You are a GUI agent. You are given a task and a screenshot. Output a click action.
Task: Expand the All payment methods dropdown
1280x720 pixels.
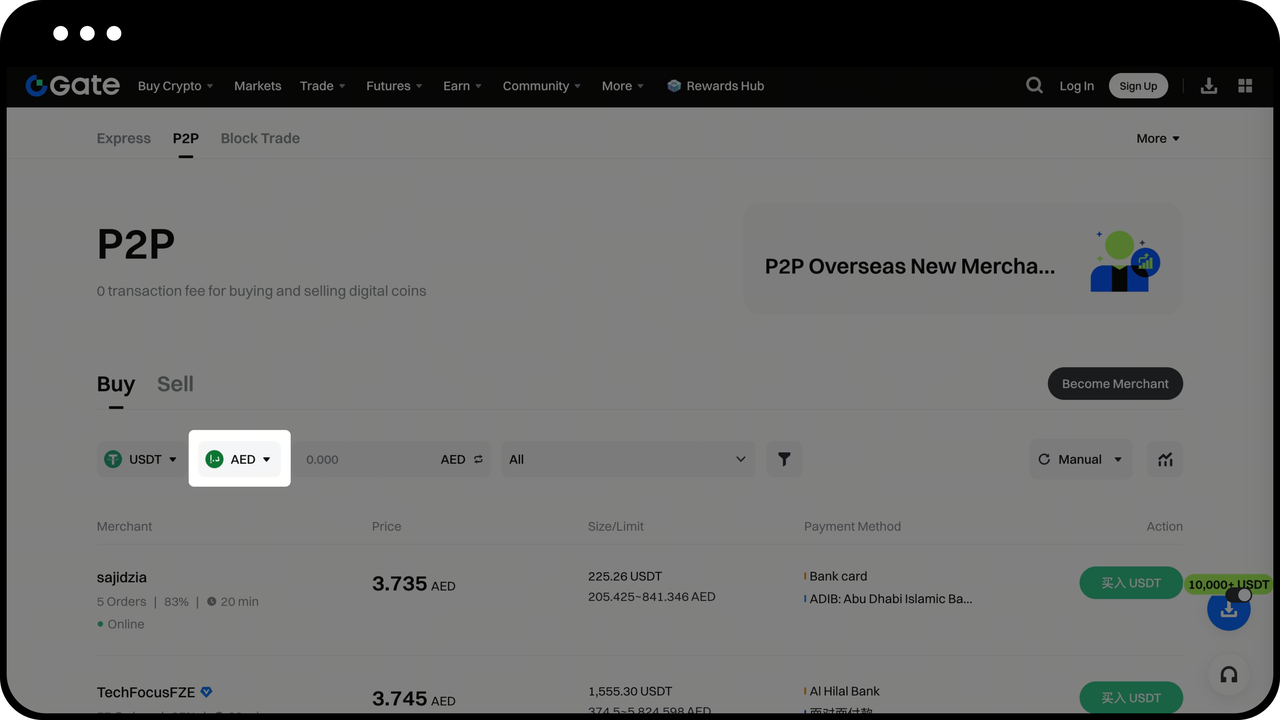(627, 459)
